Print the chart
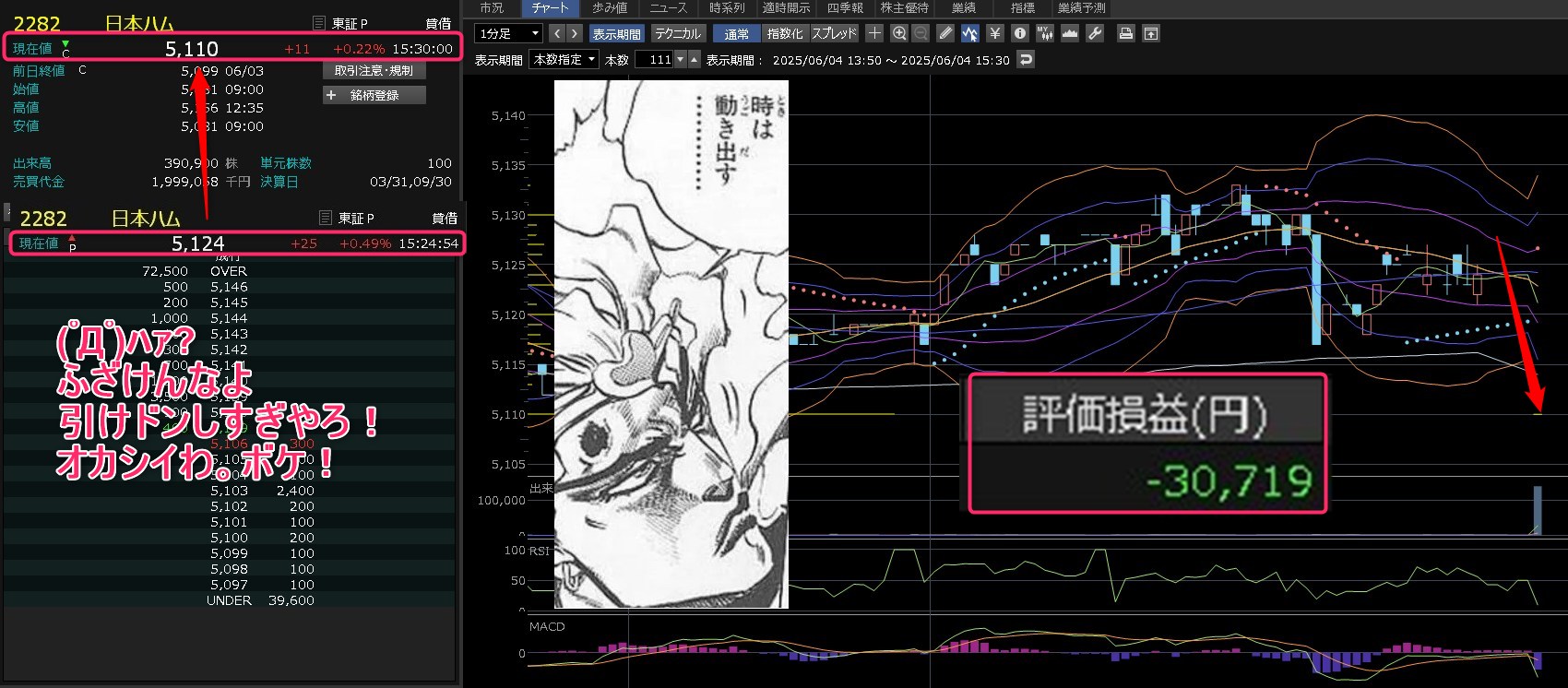Viewport: 1568px width, 688px height. point(1125,33)
